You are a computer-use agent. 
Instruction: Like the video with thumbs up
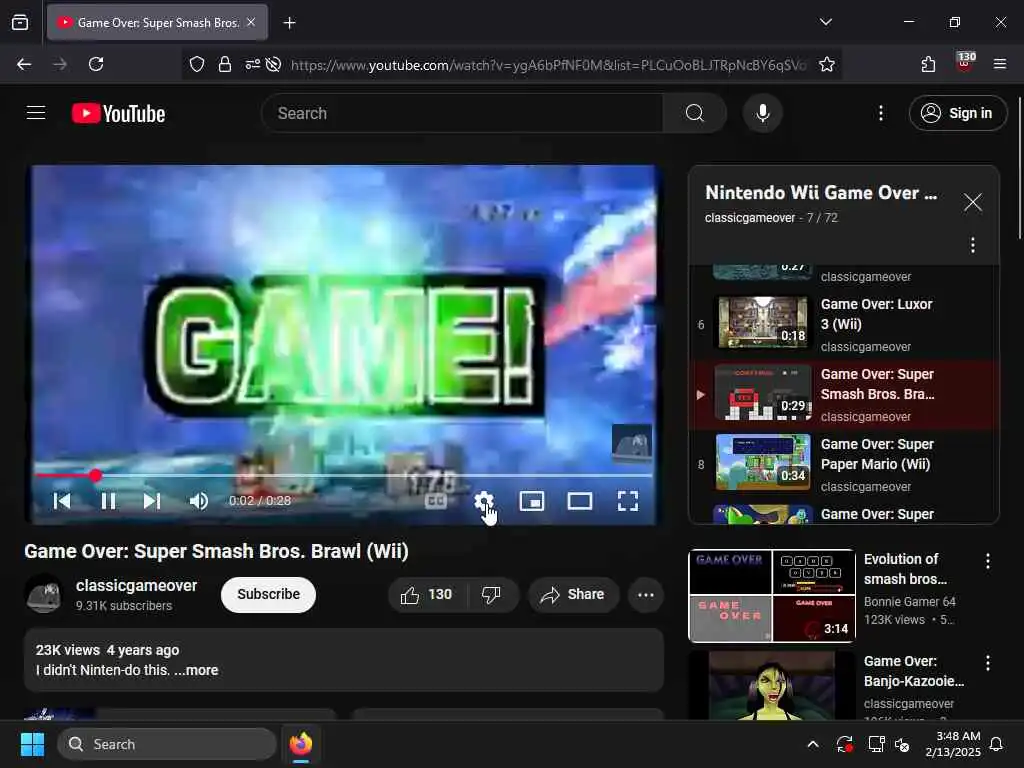tap(427, 594)
